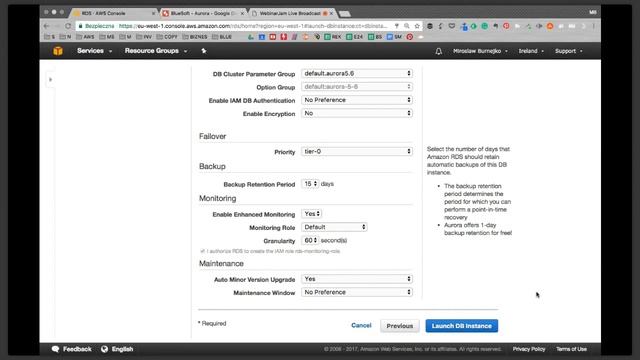Open the Auto Minor Version Upgrade dropdown
This screenshot has width=640, height=360.
tap(357, 279)
